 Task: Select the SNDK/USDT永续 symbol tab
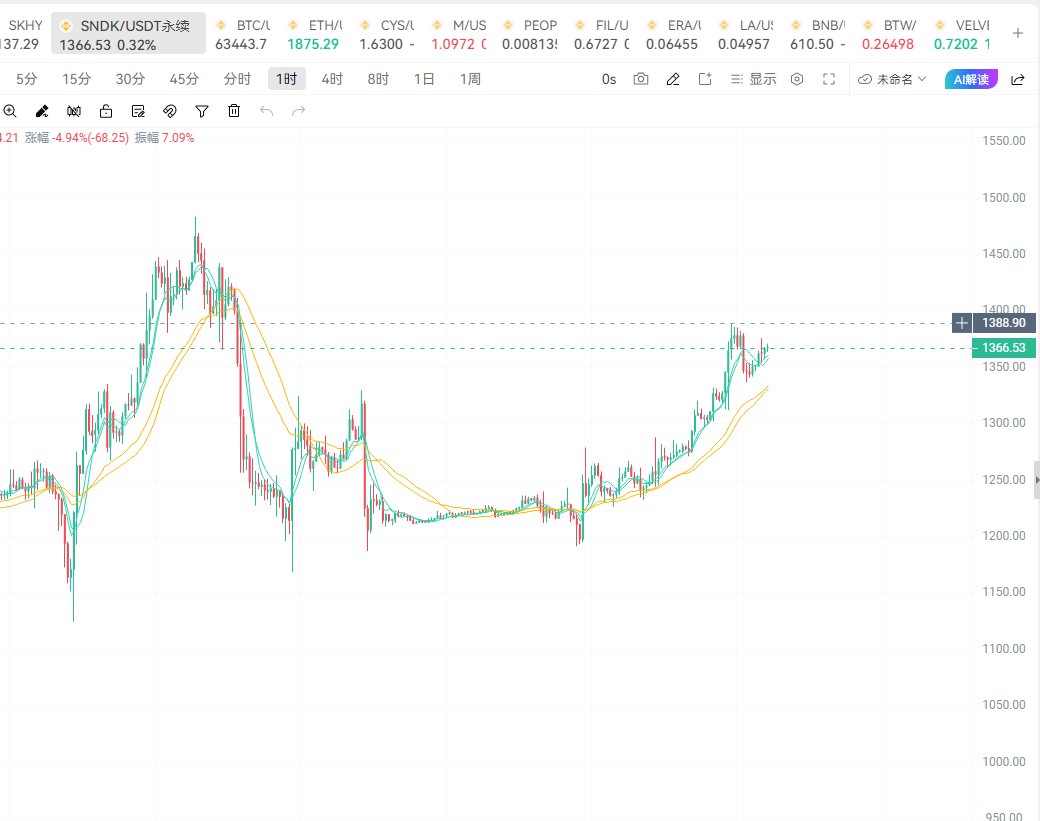tap(129, 33)
